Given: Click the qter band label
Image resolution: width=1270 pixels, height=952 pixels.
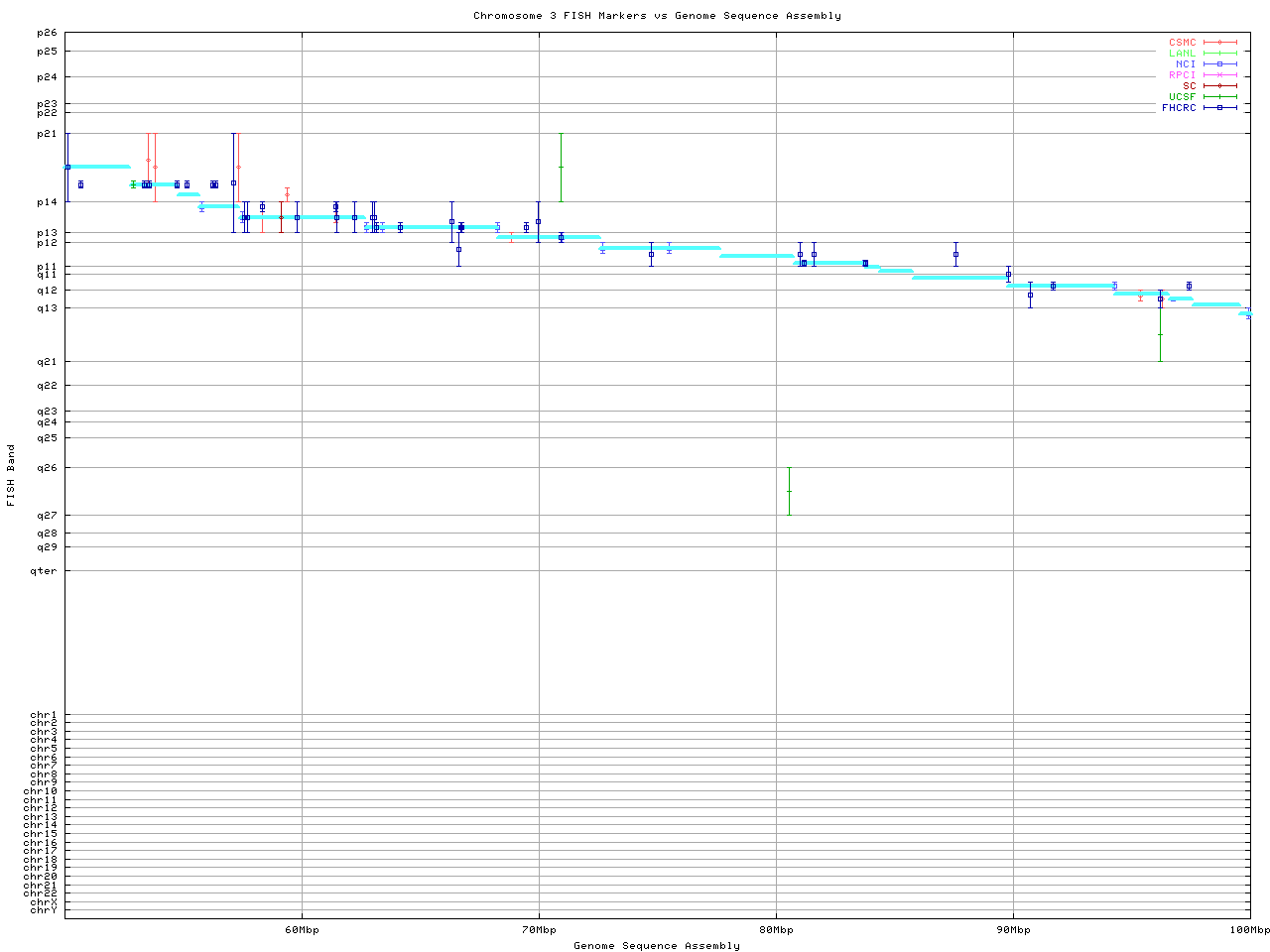Looking at the screenshot, I should (x=45, y=571).
